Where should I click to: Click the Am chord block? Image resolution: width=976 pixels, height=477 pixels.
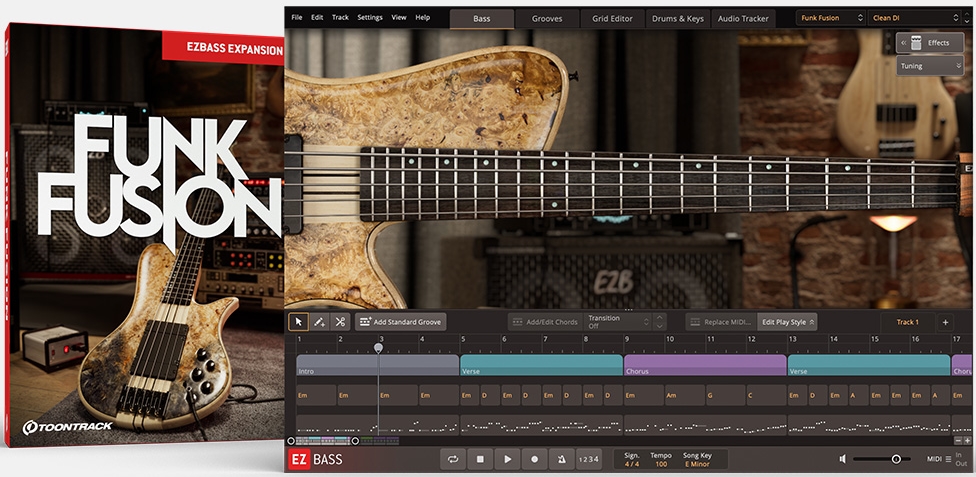[x=684, y=395]
